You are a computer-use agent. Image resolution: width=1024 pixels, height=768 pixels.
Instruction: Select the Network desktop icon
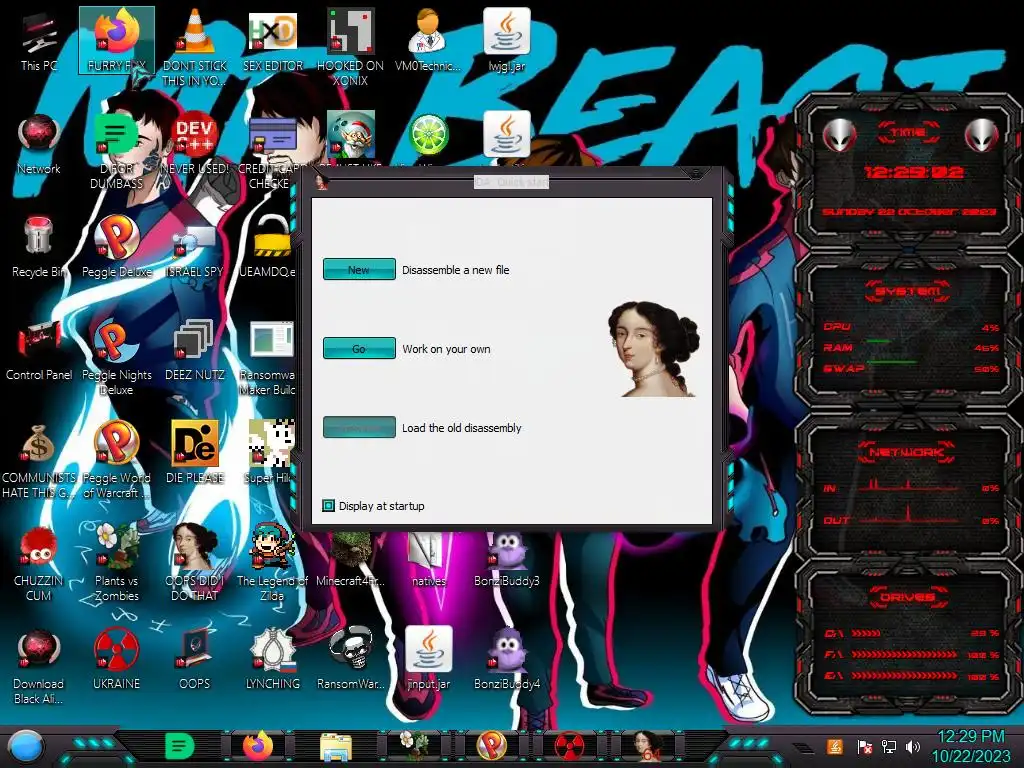click(39, 144)
